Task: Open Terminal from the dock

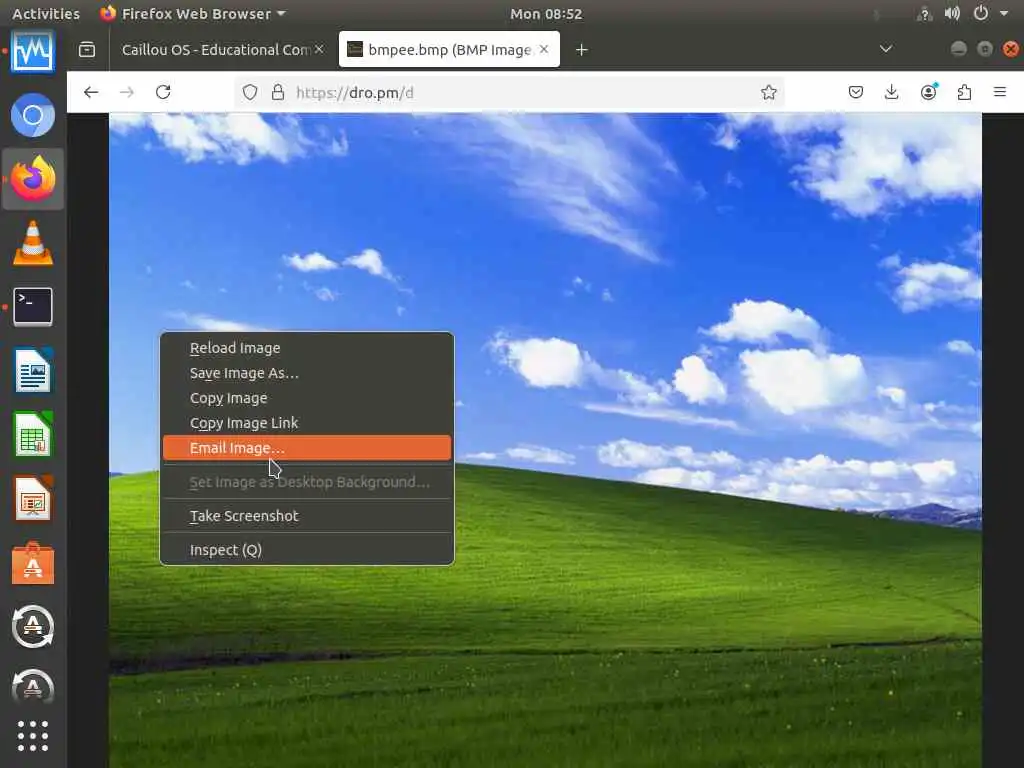Action: tap(33, 306)
